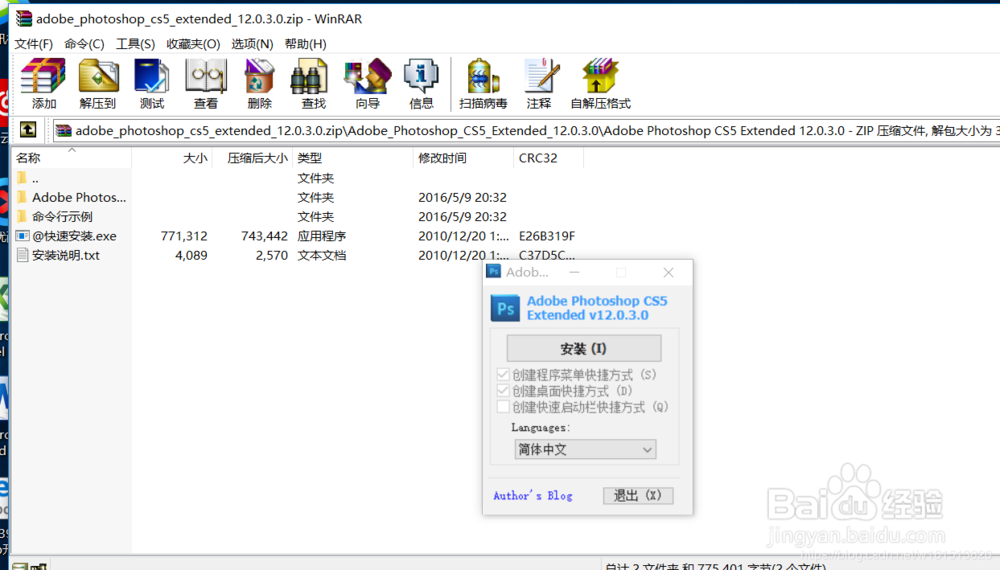Viewport: 1000px width, 570px height.
Task: Select the @快速安装.exe file icon
Action: [x=22, y=236]
